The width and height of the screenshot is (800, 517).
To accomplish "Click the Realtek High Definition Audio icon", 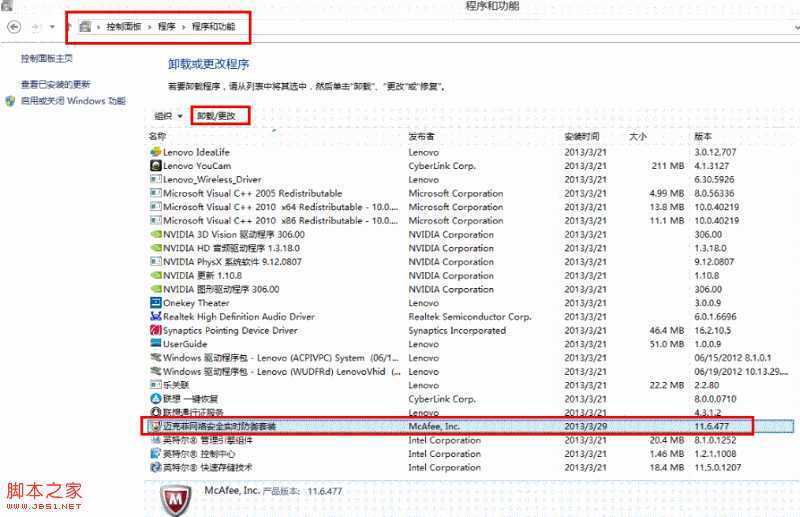I will pyautogui.click(x=156, y=316).
